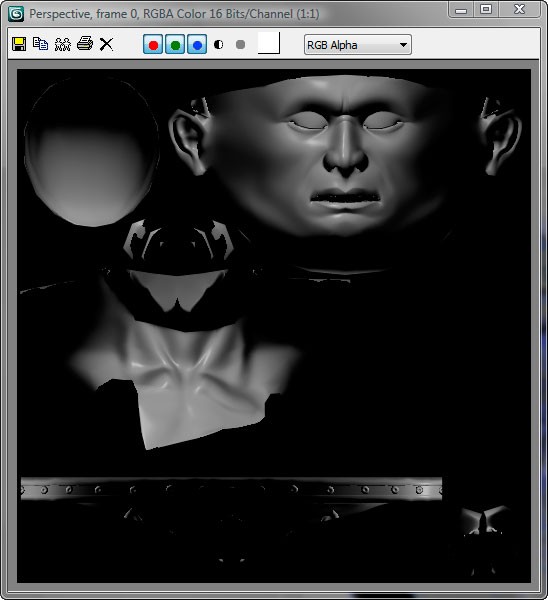The image size is (548, 600).
Task: Close the Perspective frame window
Action: pos(519,9)
